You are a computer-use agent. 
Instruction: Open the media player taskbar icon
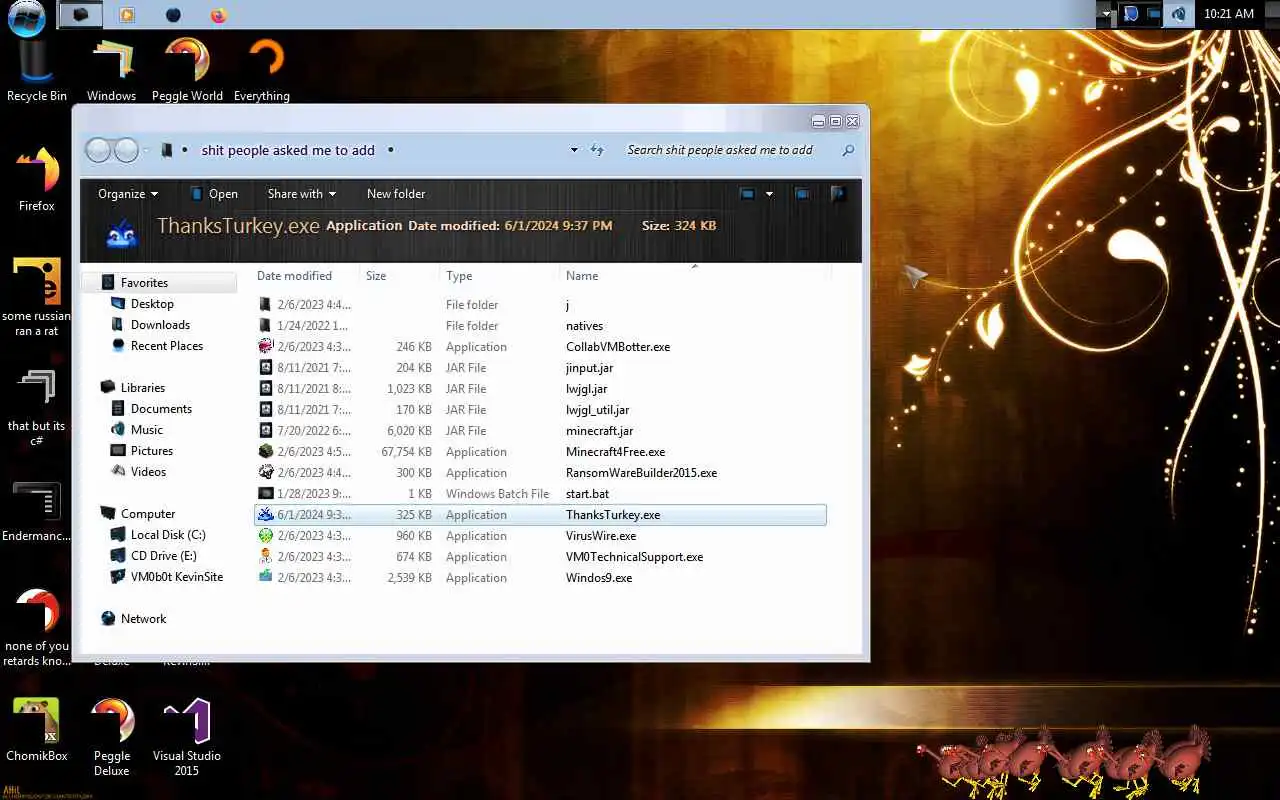(x=126, y=15)
